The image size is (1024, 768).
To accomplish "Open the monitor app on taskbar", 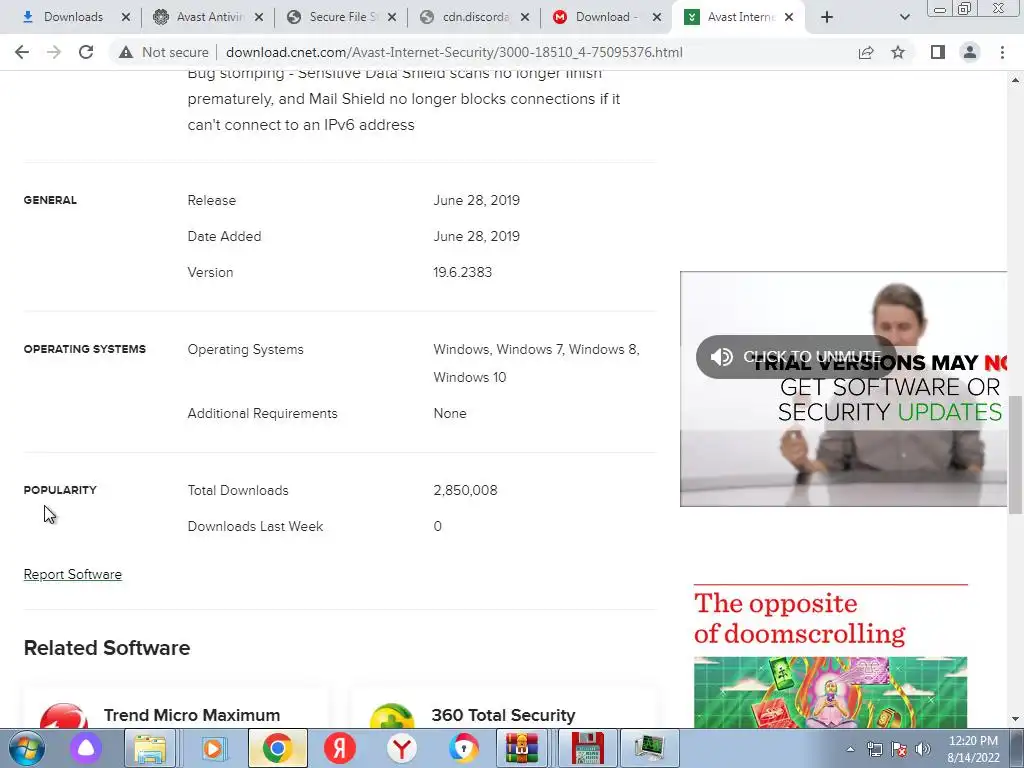I will click(648, 748).
